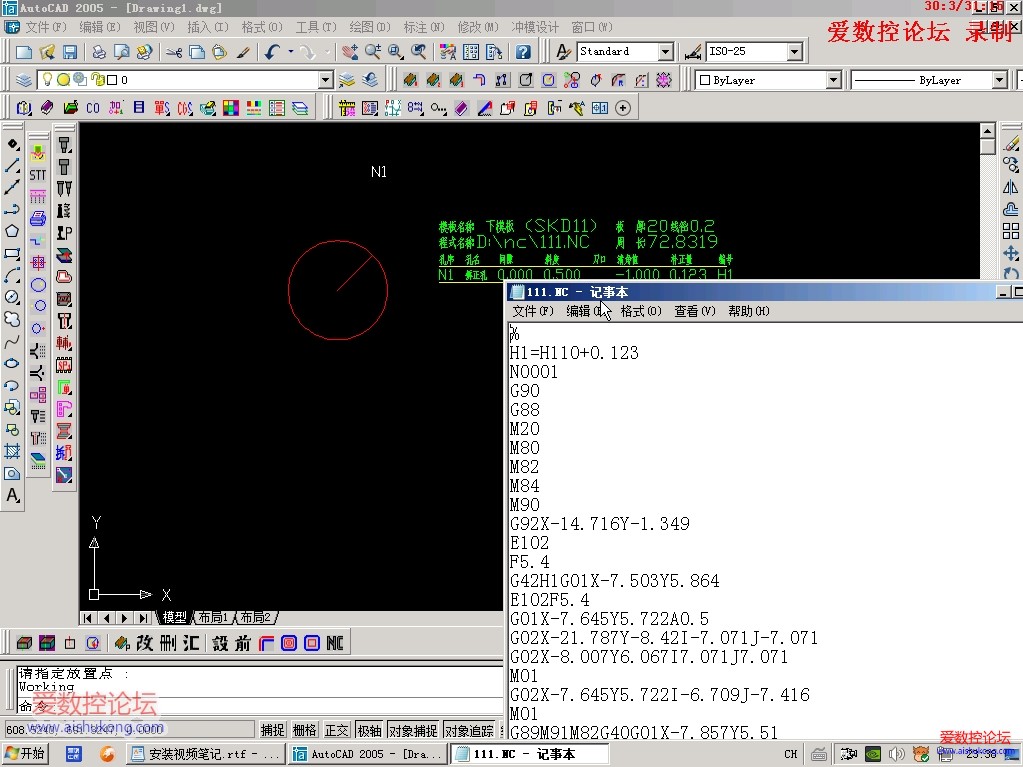Click the STT die tool icon
Image resolution: width=1023 pixels, height=767 pixels.
38,175
